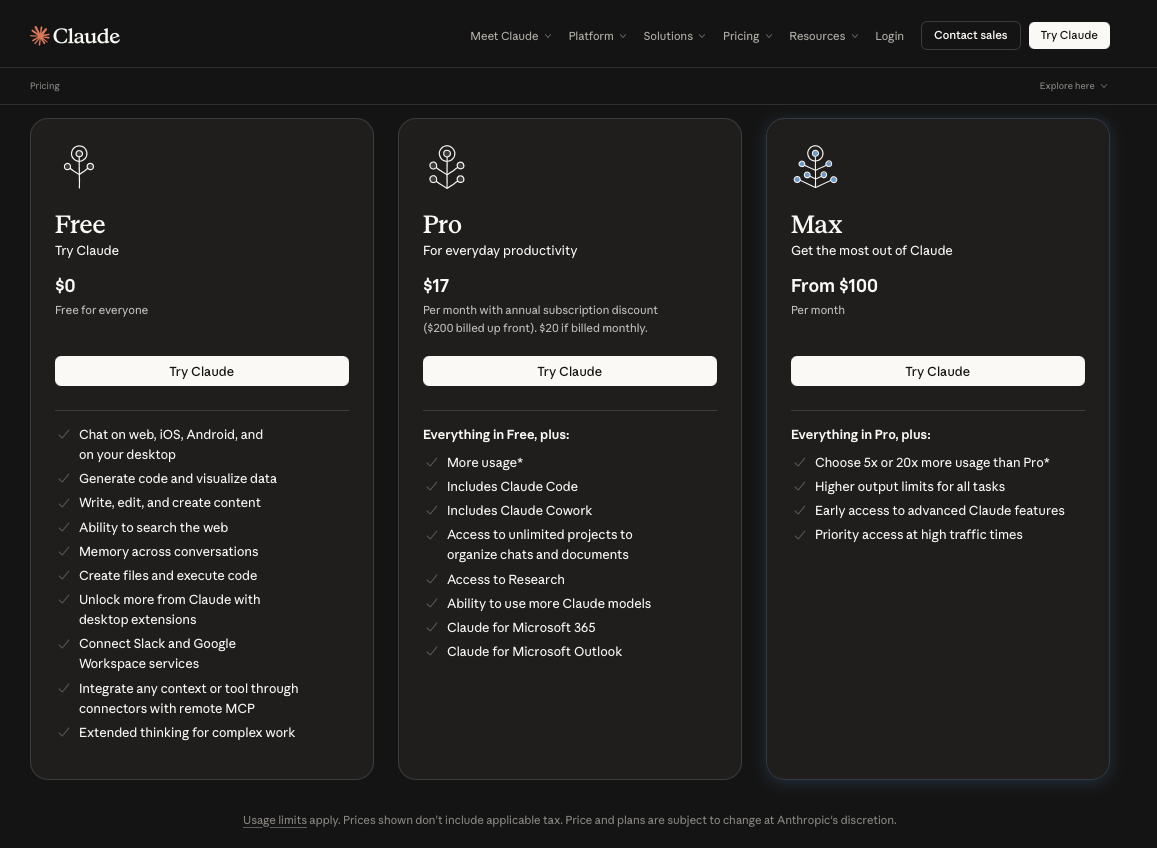Click checkmark beside Integrate any context or tool
1157x848 pixels.
(64, 688)
